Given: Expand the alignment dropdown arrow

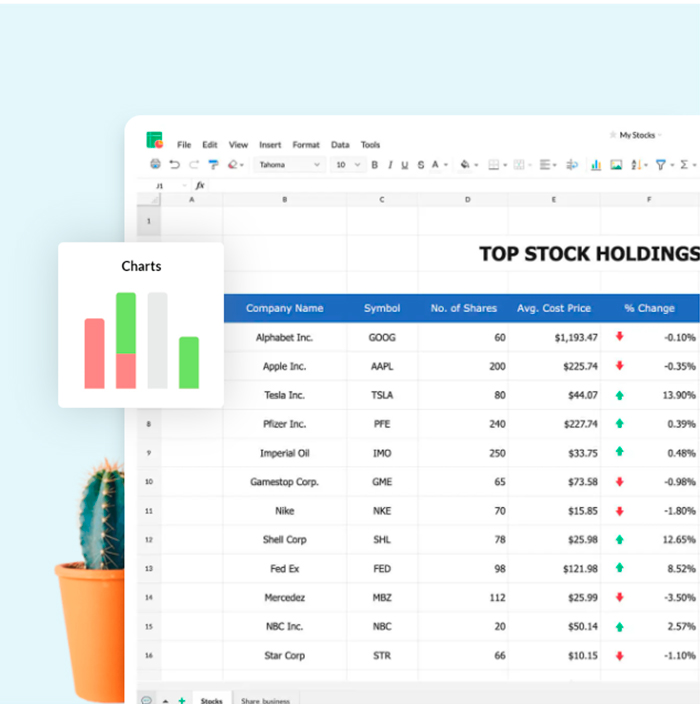Looking at the screenshot, I should [555, 165].
